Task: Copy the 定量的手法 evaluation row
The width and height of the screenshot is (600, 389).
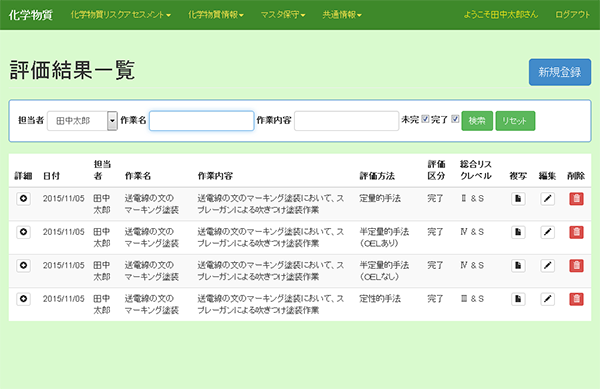Action: (518, 199)
